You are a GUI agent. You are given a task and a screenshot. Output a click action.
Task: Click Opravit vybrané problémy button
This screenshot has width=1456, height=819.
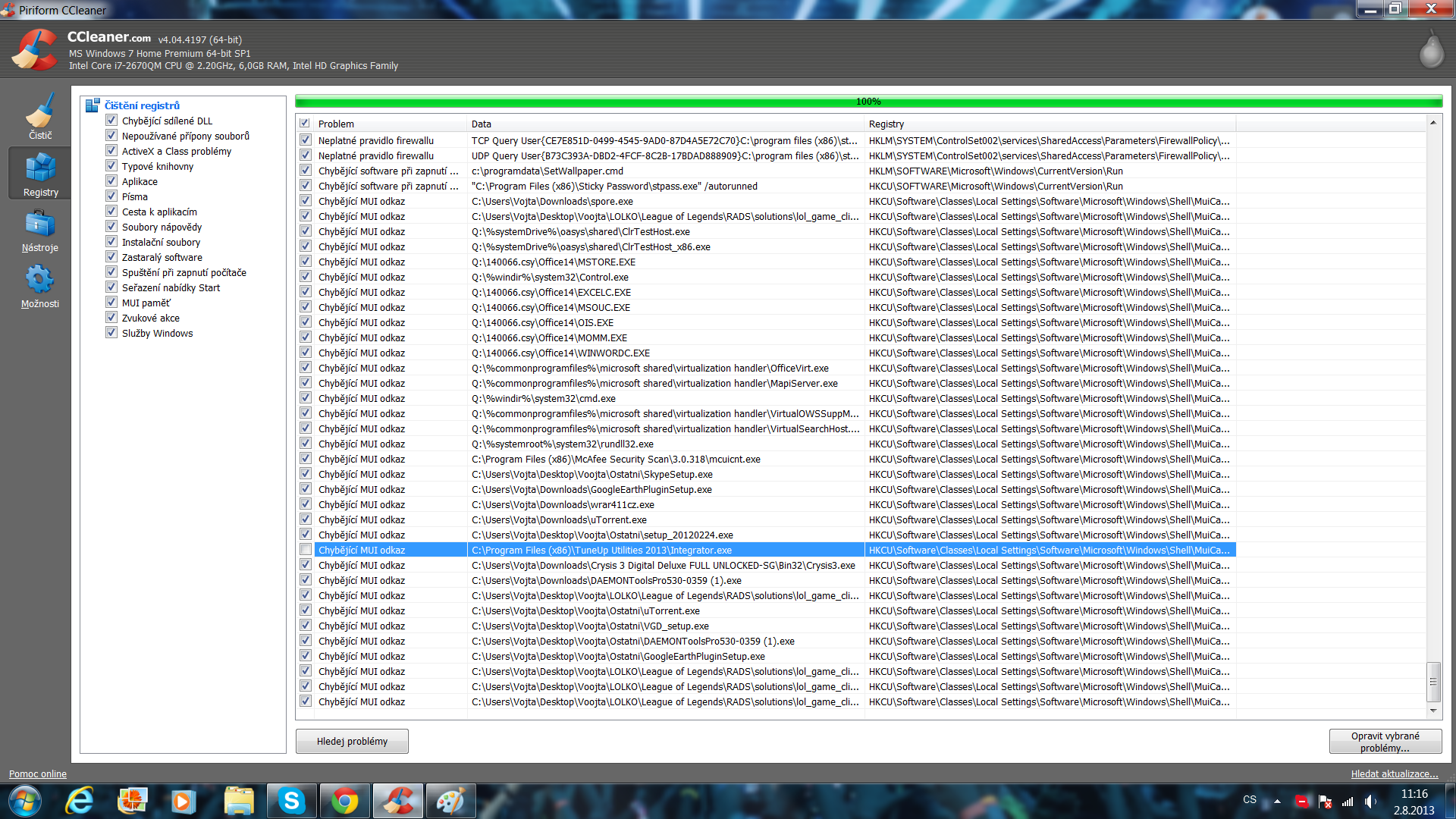click(1385, 741)
